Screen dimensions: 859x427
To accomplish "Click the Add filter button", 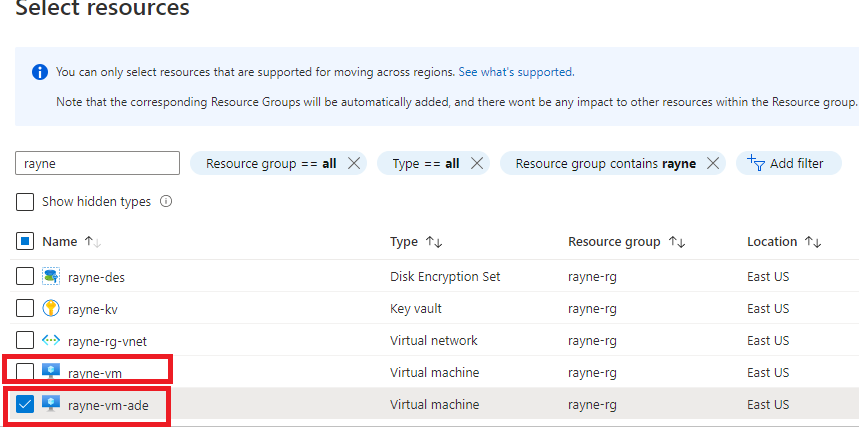I will (787, 164).
